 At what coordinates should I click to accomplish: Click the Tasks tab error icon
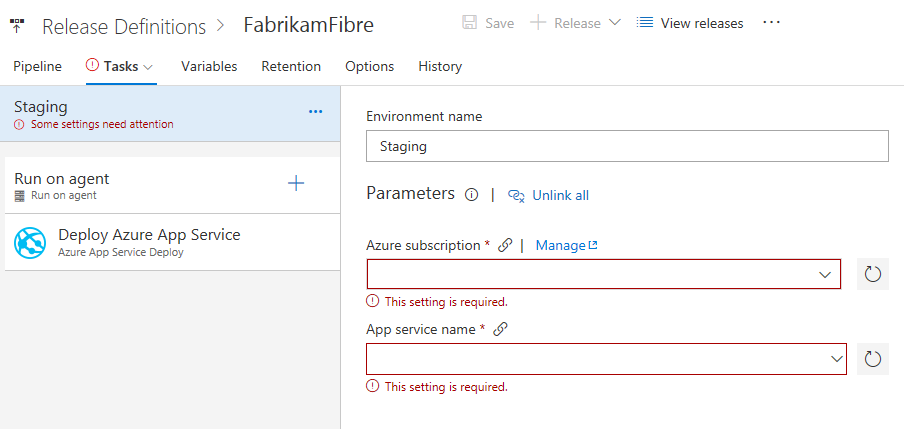click(92, 65)
